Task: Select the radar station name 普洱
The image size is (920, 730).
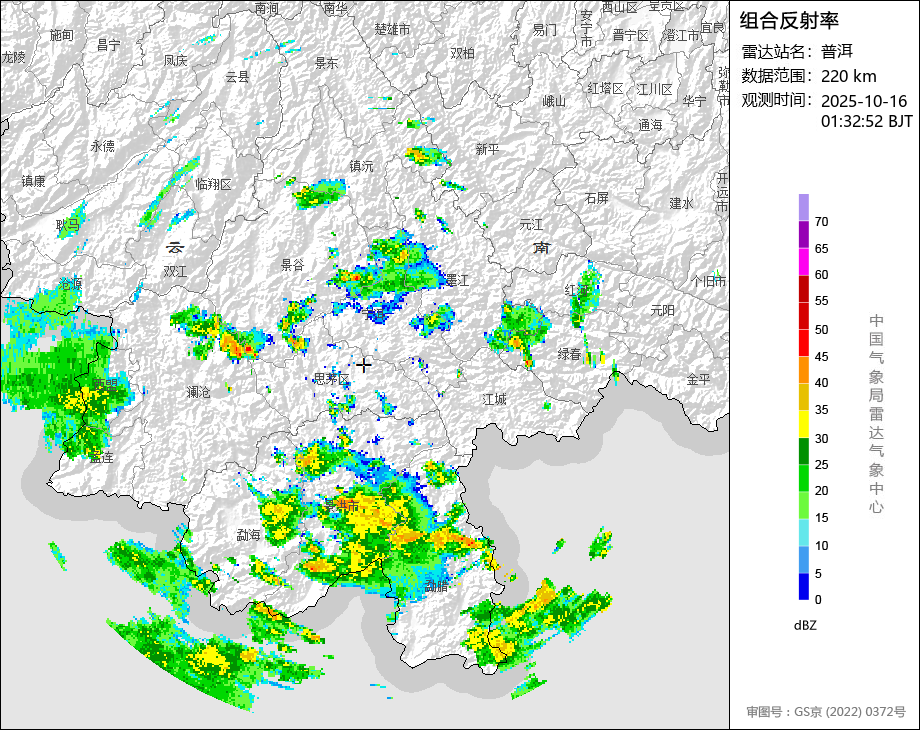Action: coord(837,52)
